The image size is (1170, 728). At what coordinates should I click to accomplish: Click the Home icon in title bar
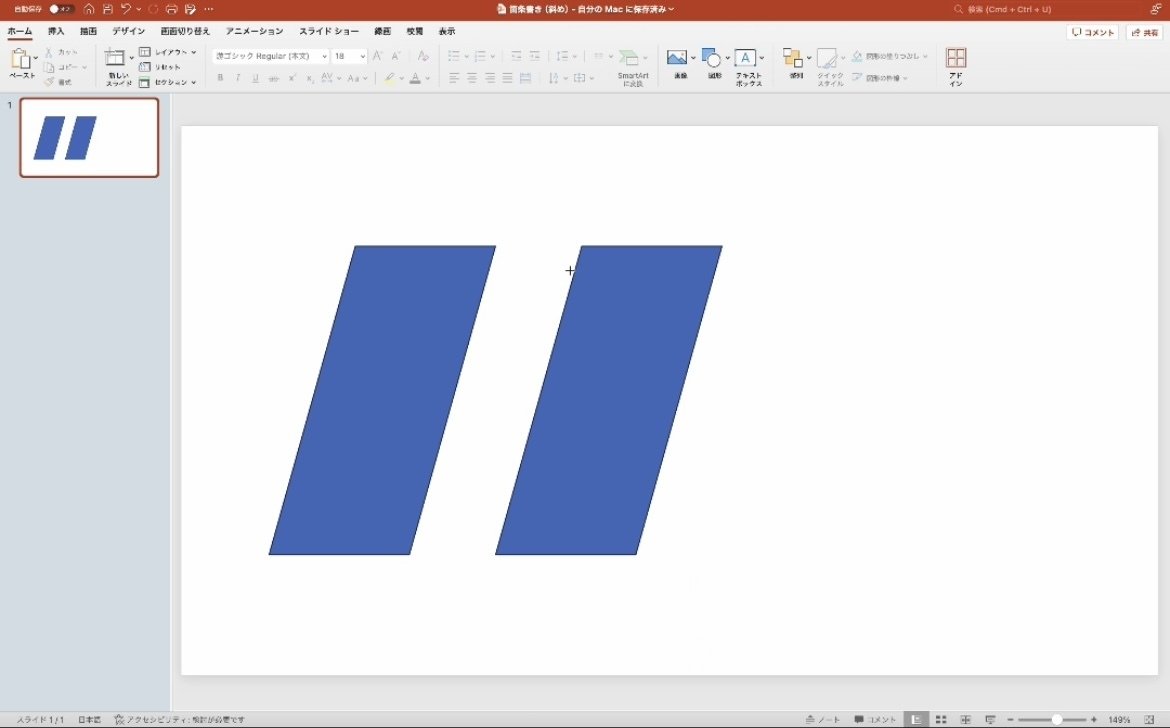89,9
